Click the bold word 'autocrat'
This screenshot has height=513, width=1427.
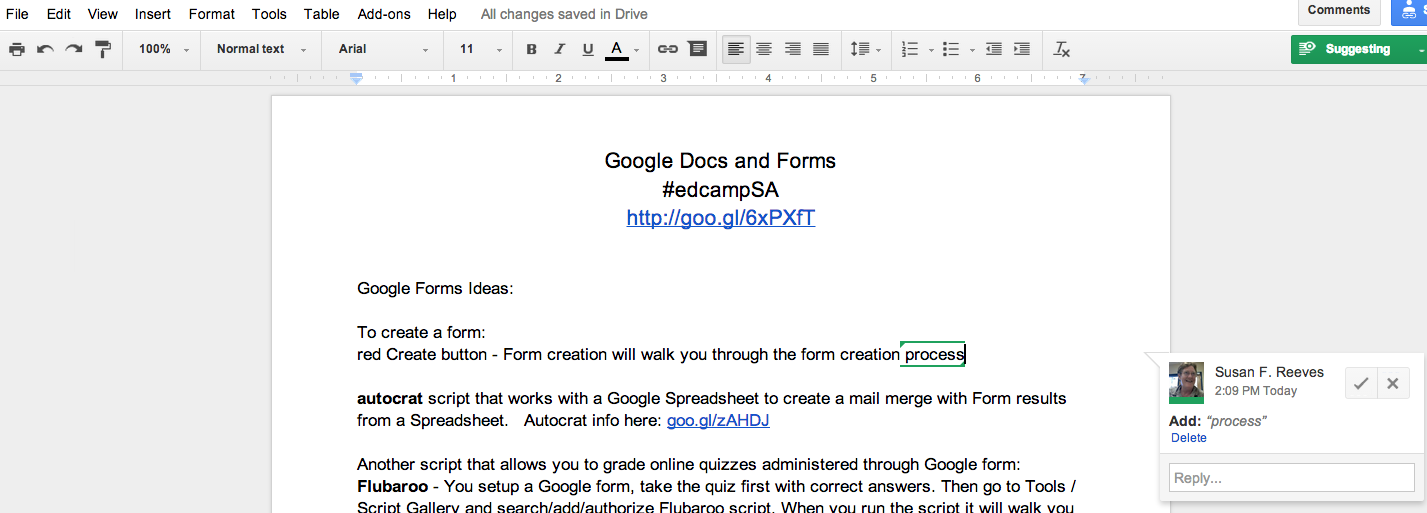pos(390,399)
